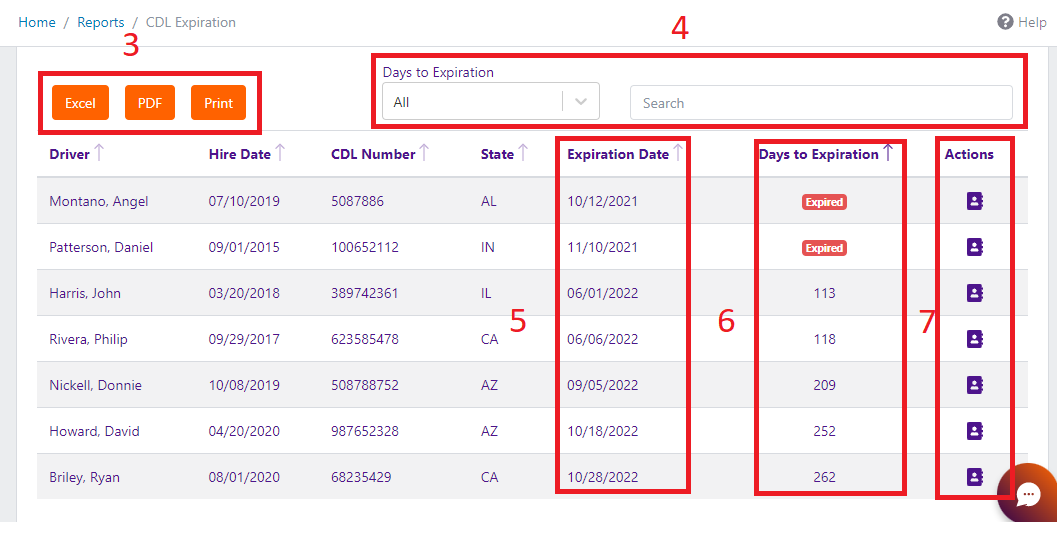Viewport: 1057px width, 545px height.
Task: Click hire date 07/10/2019
Action: tap(244, 201)
